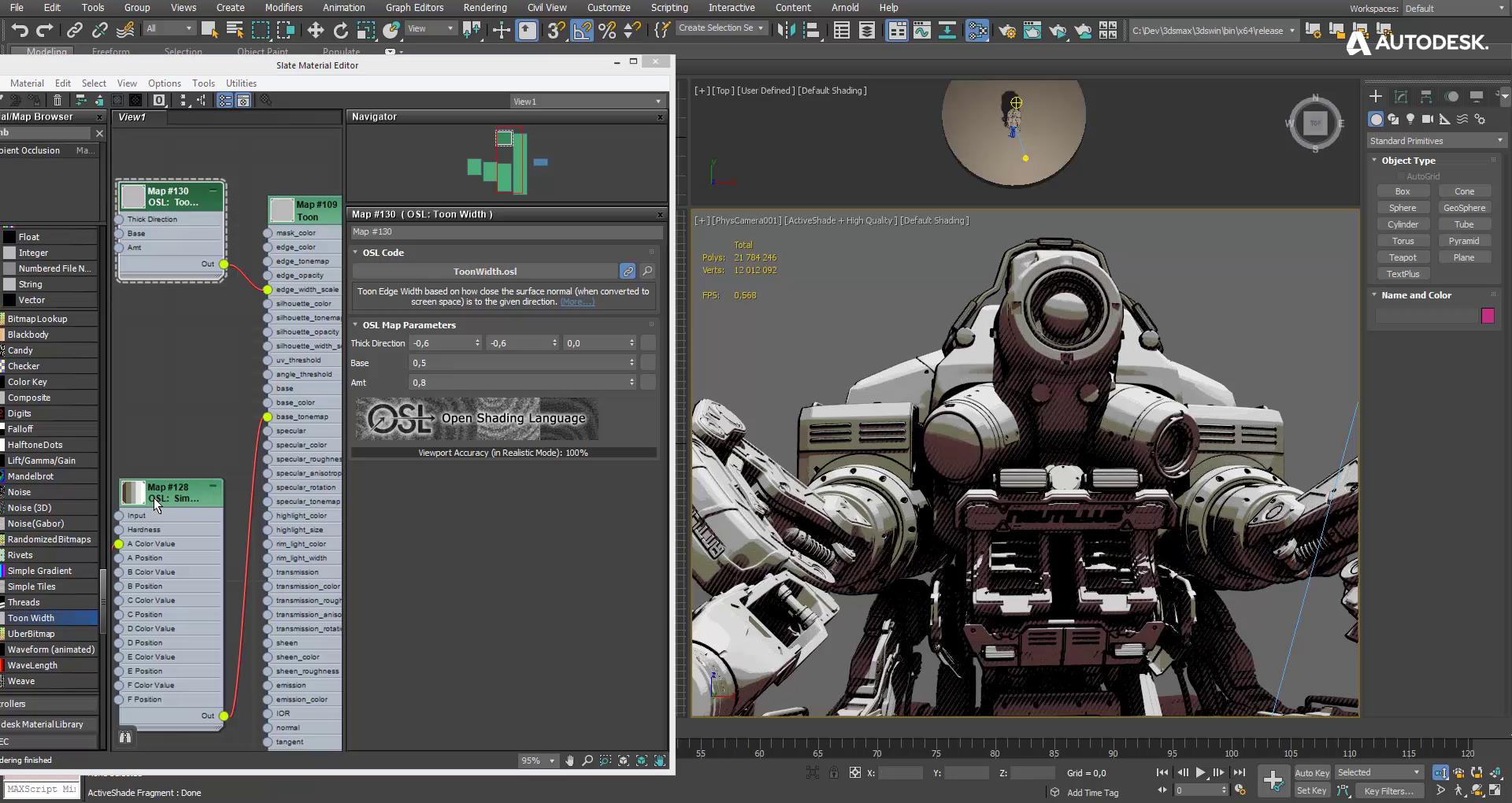1512x803 pixels.
Task: Click the Undo arrow icon
Action: tap(20, 31)
